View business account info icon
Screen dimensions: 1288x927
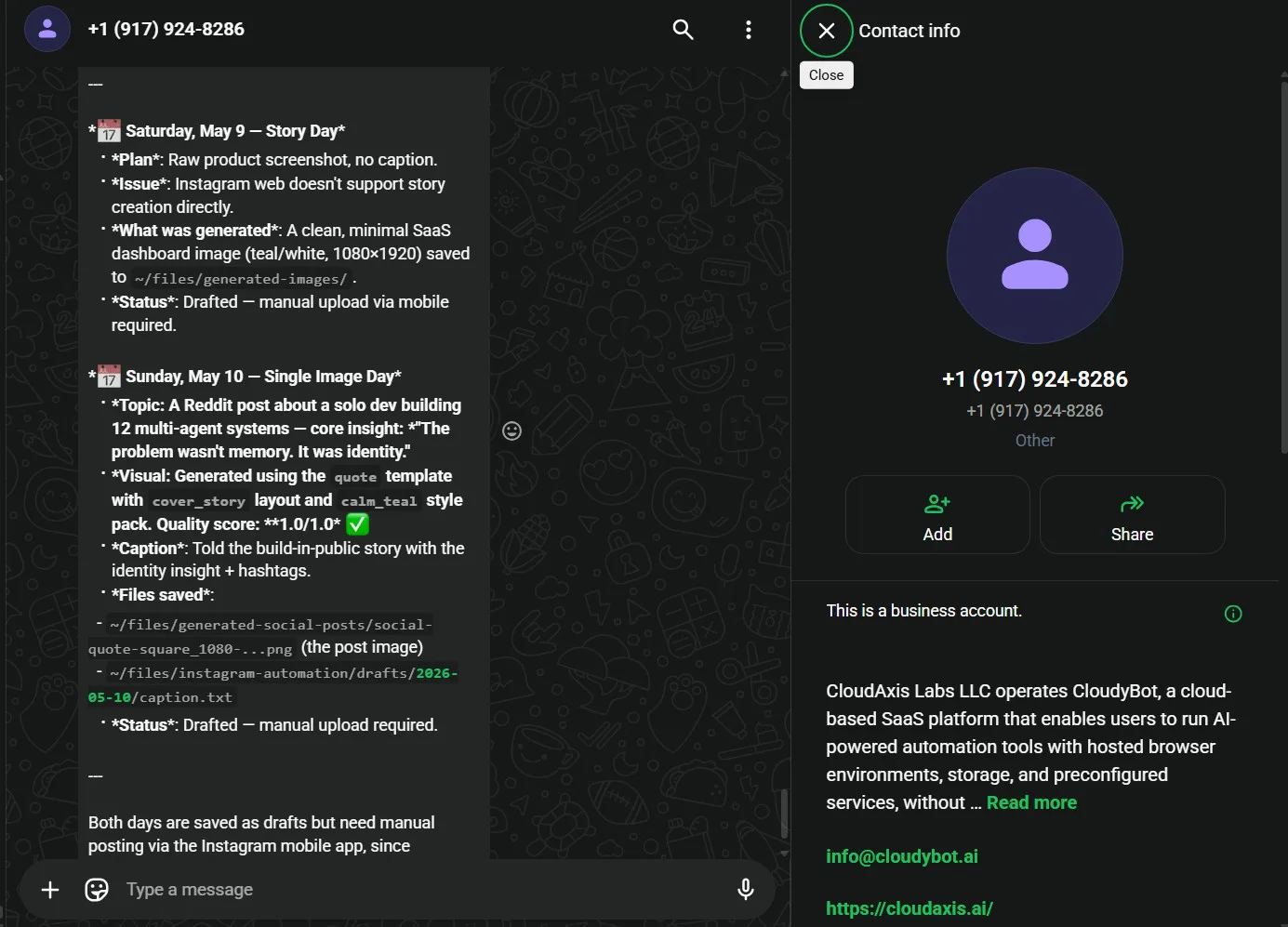click(1233, 614)
